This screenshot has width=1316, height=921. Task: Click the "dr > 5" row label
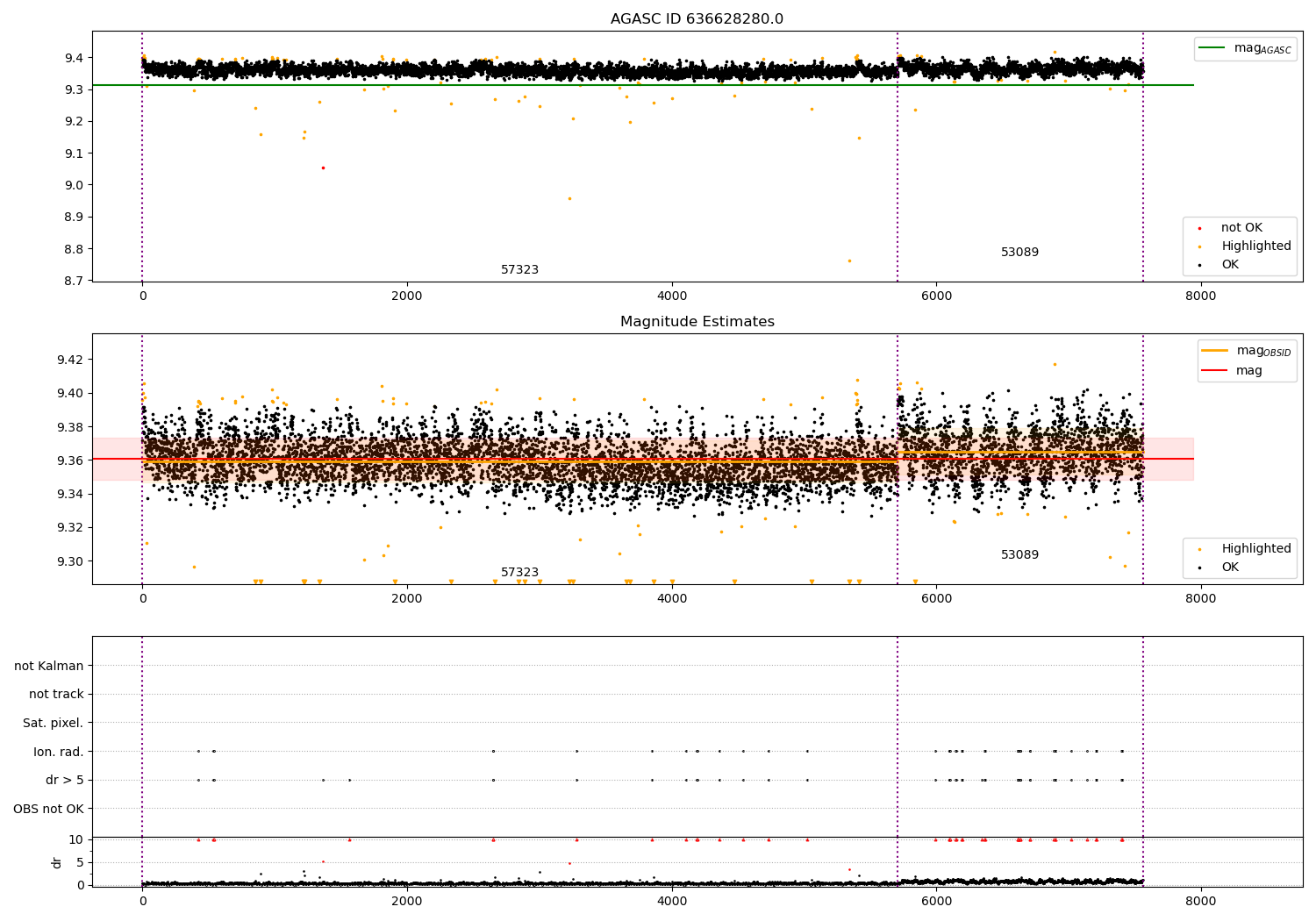65,781
